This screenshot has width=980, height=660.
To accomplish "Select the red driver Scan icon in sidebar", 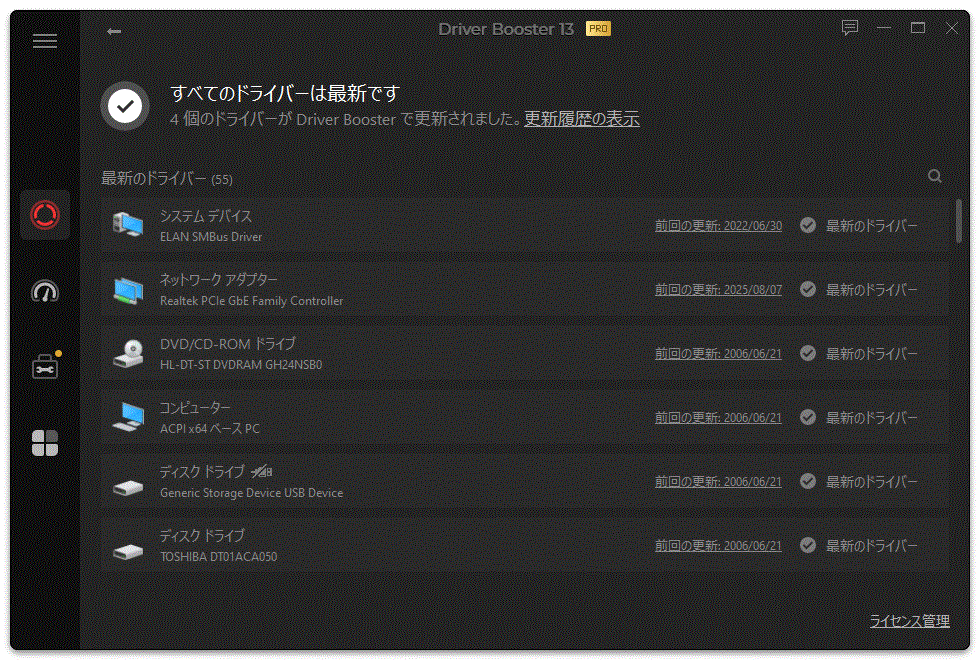I will point(44,216).
